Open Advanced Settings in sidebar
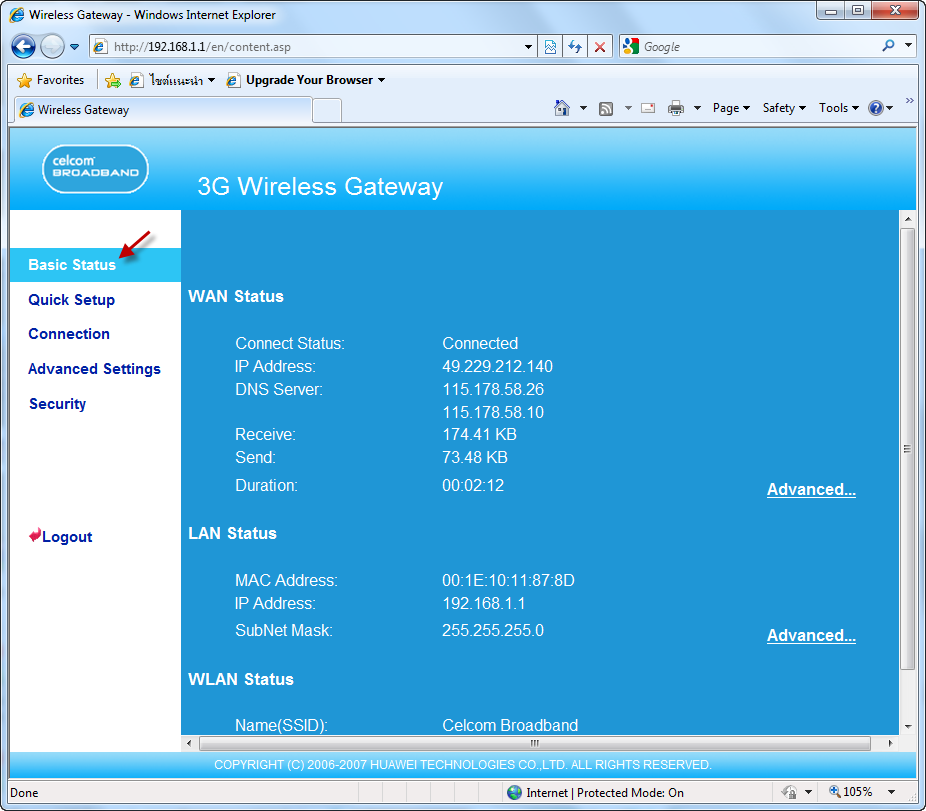Screen dimensions: 926x811 coord(94,369)
